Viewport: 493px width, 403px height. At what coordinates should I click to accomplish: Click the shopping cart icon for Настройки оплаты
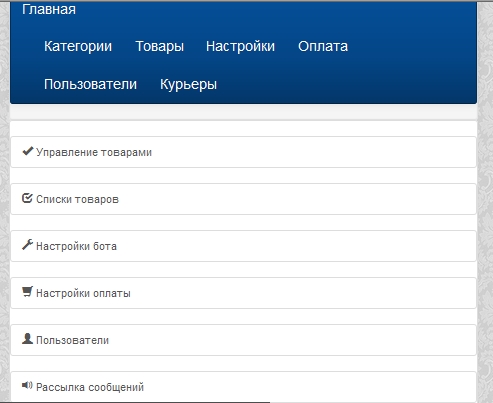27,292
